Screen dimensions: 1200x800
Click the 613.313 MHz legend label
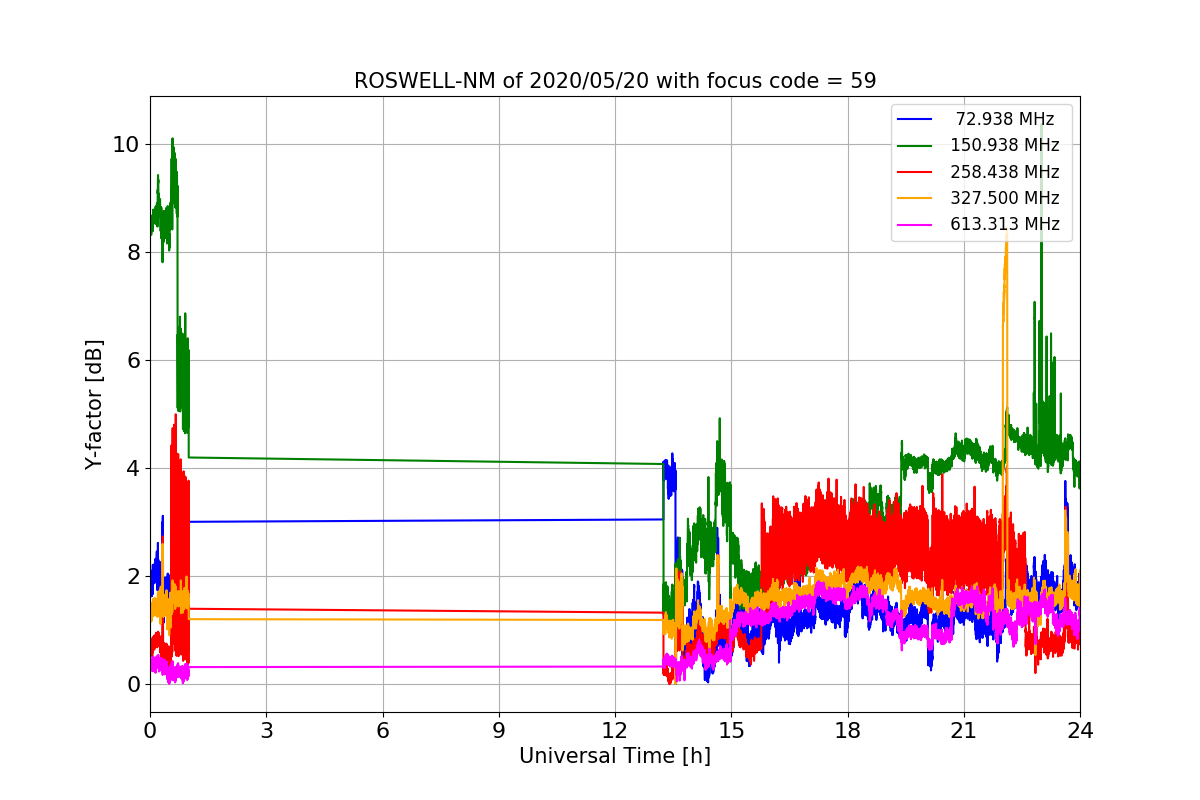point(1005,224)
